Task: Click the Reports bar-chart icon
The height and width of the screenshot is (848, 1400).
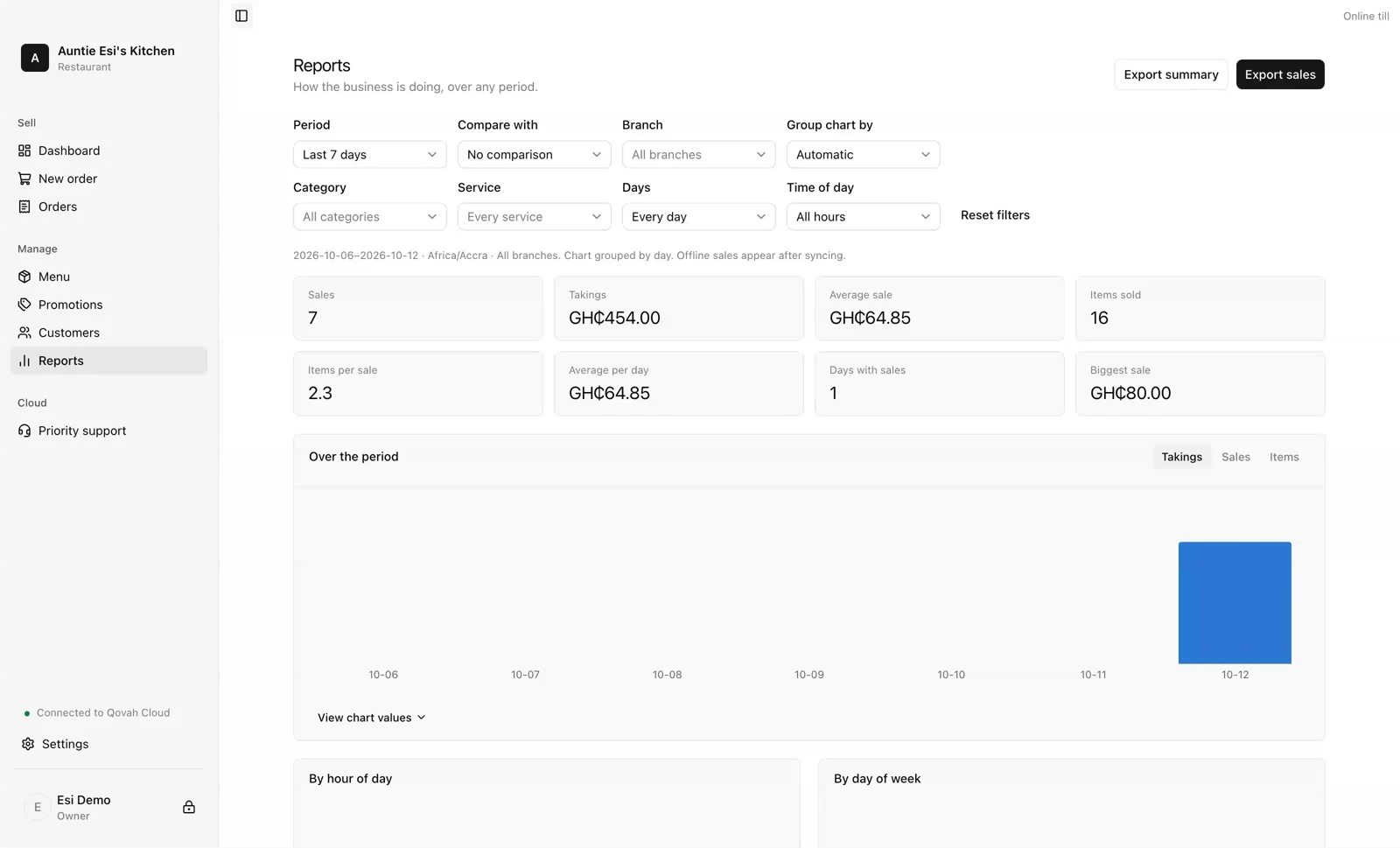Action: point(24,361)
